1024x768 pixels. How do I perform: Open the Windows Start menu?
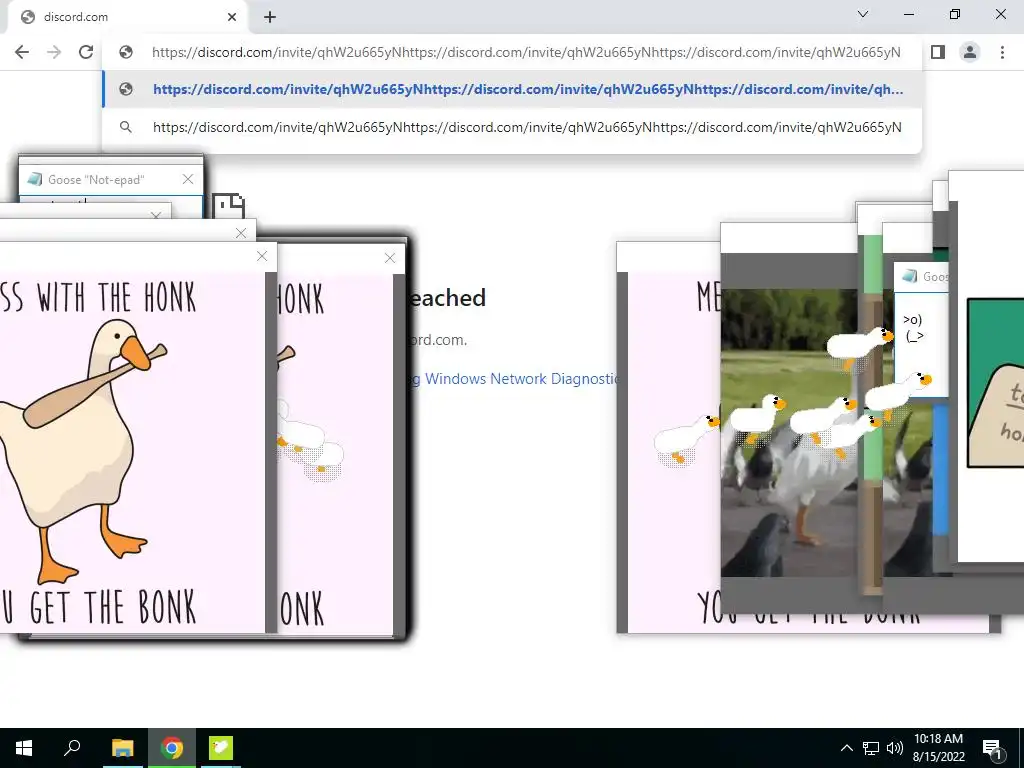tap(24, 748)
